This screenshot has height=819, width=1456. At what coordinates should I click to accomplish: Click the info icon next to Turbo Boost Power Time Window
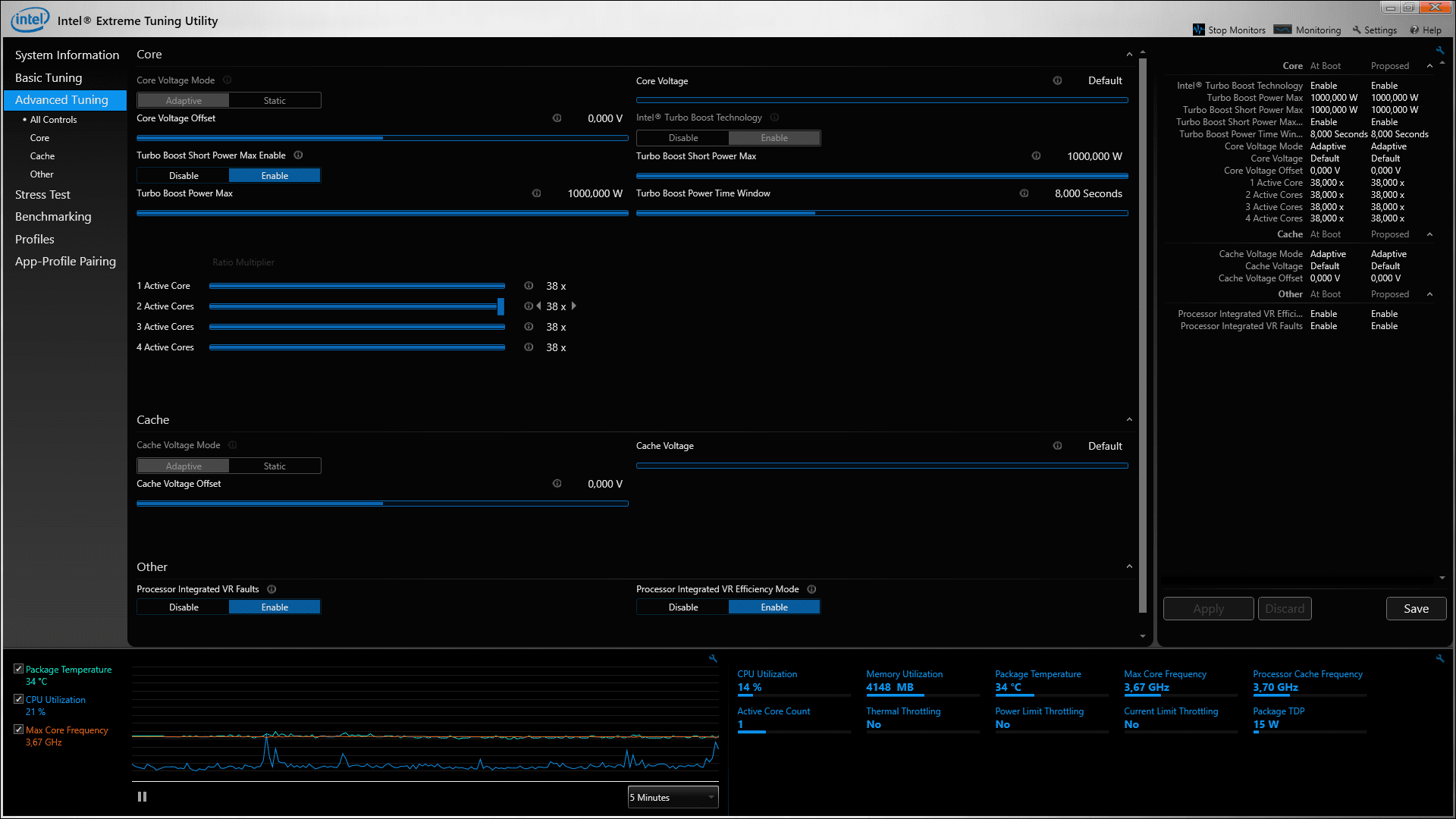coord(1024,193)
